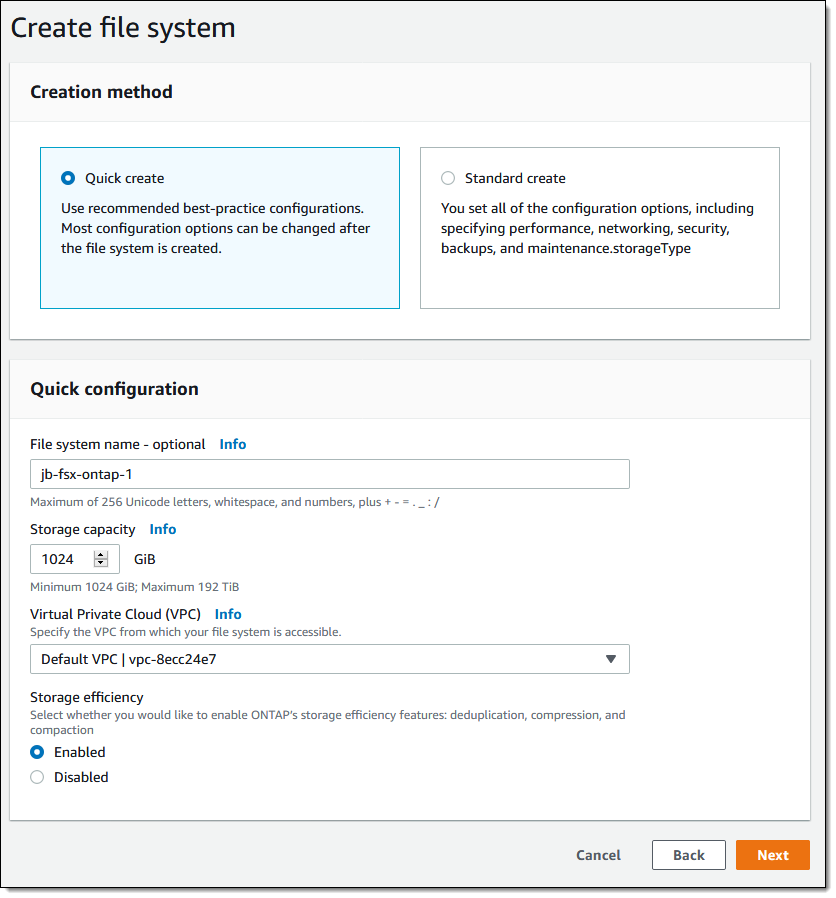The height and width of the screenshot is (898, 836).
Task: Increase storage capacity with up arrow
Action: point(100,554)
